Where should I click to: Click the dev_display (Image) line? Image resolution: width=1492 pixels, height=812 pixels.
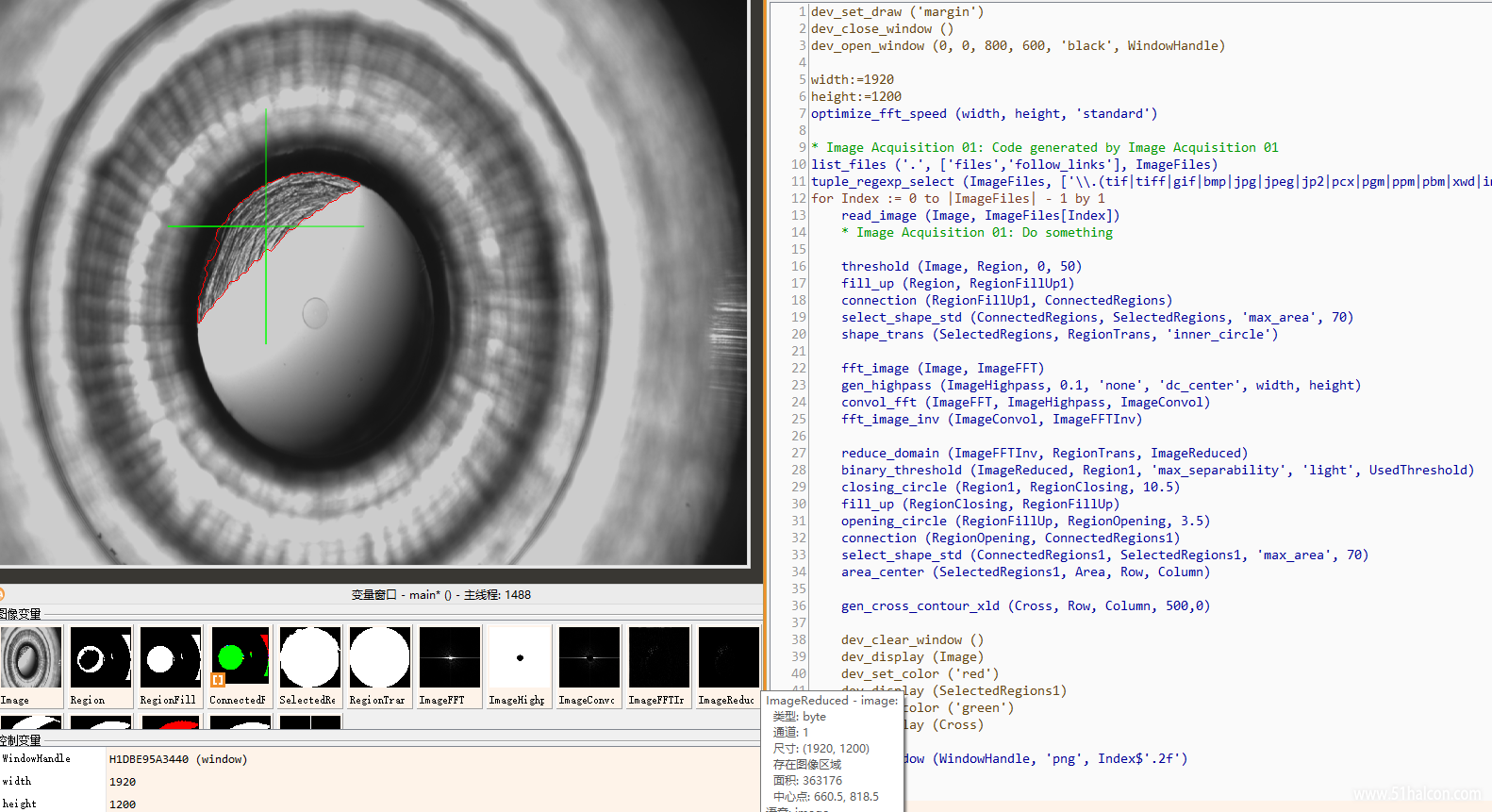point(912,656)
